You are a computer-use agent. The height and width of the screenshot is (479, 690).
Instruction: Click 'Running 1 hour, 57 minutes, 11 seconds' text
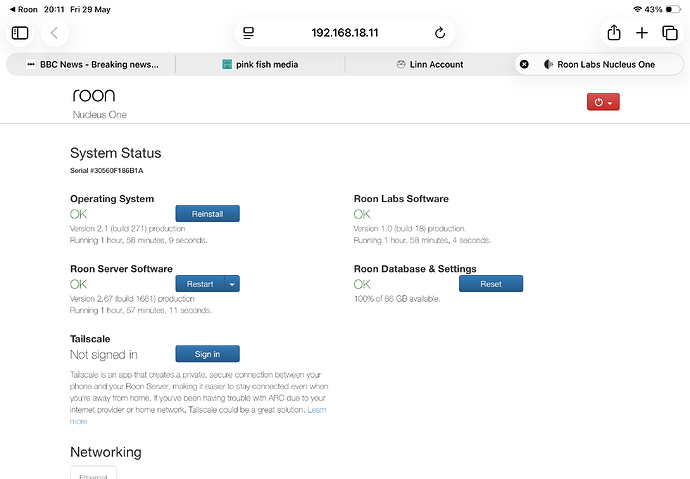141,311
